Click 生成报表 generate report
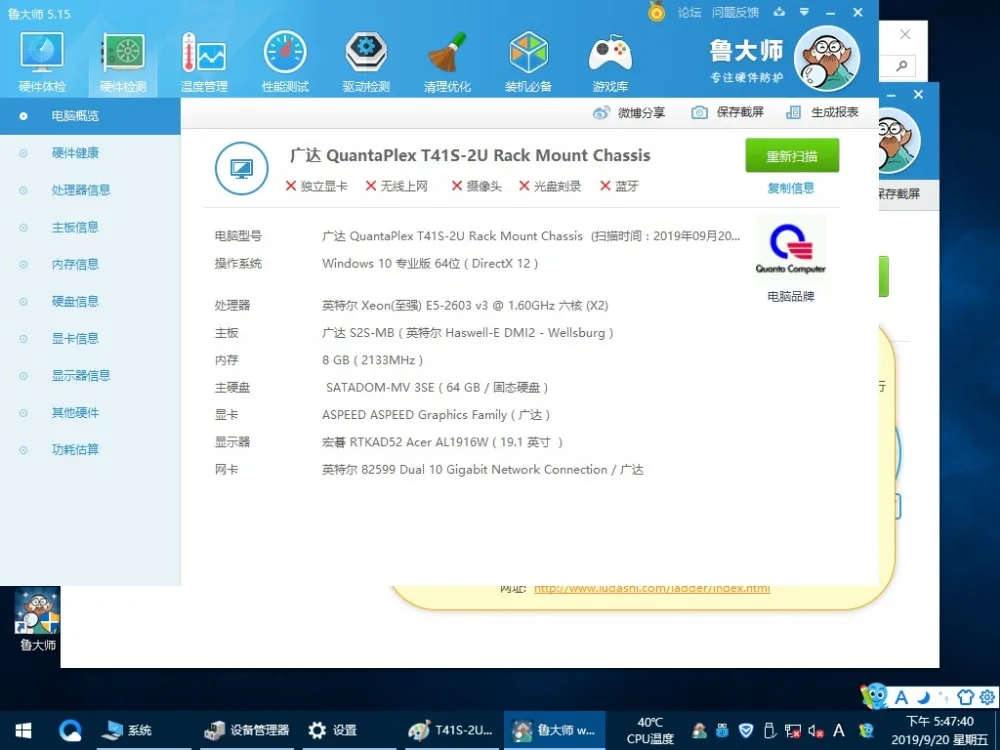Viewport: 1000px width, 750px height. [823, 112]
